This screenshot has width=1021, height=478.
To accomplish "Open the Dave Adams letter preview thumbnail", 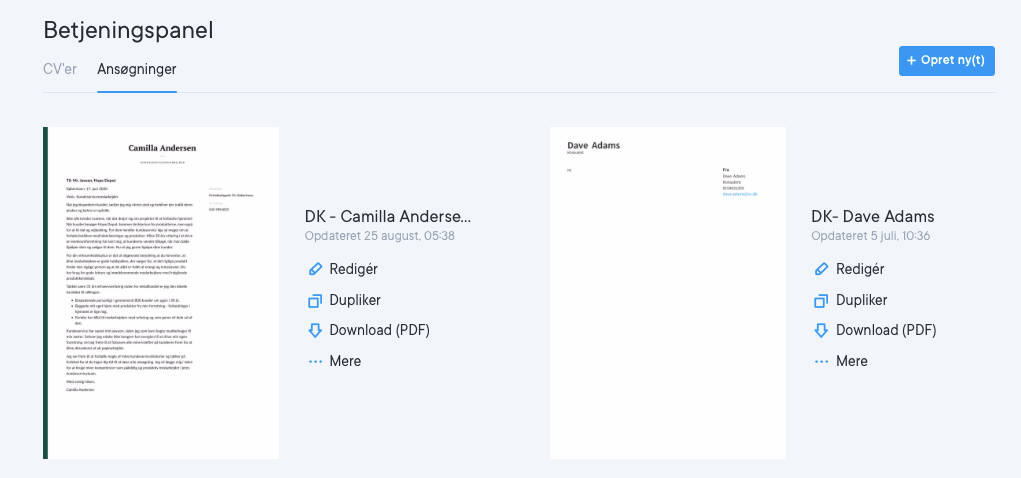I will [x=667, y=293].
